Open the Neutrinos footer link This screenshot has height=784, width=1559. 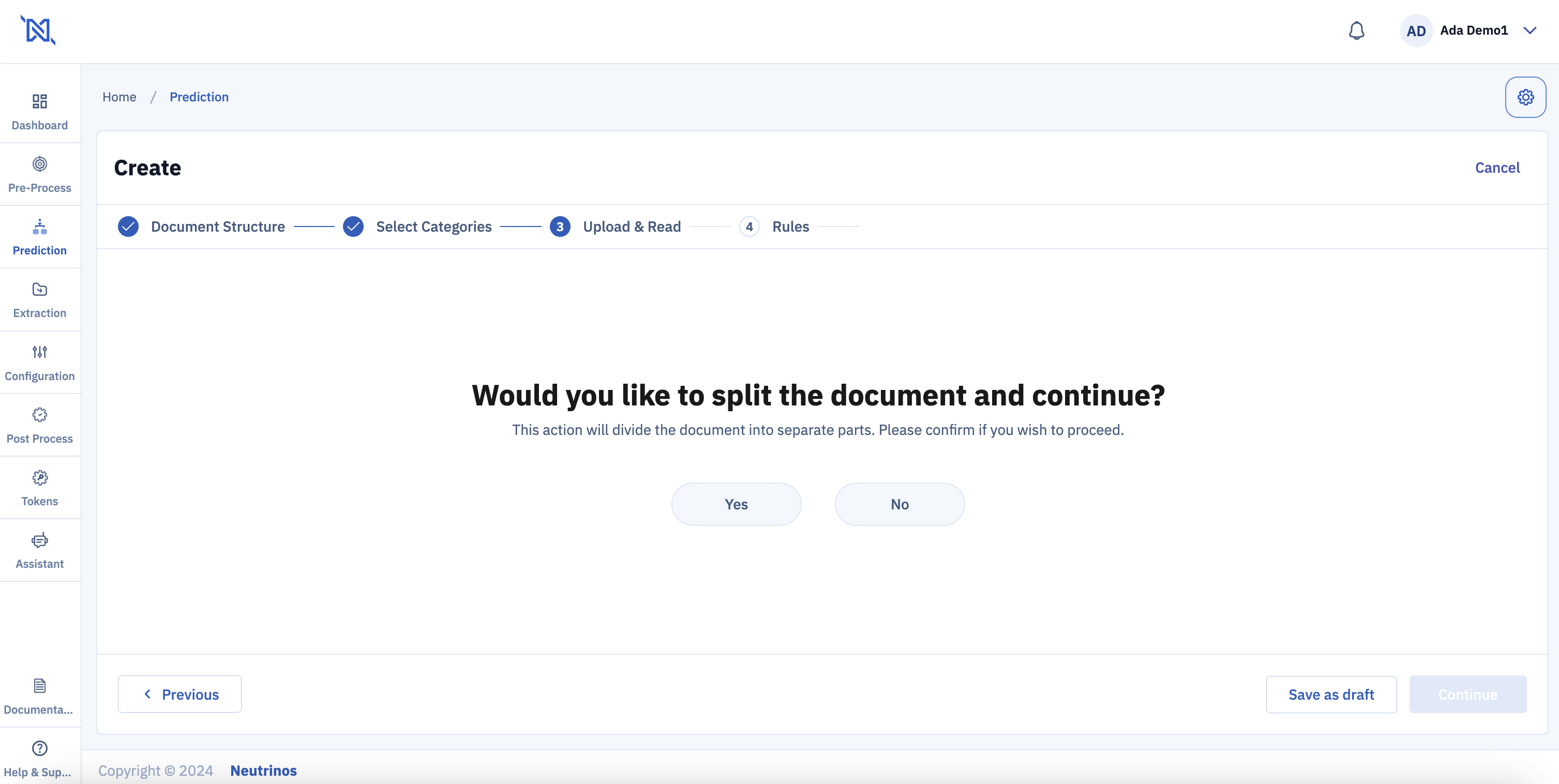[263, 770]
